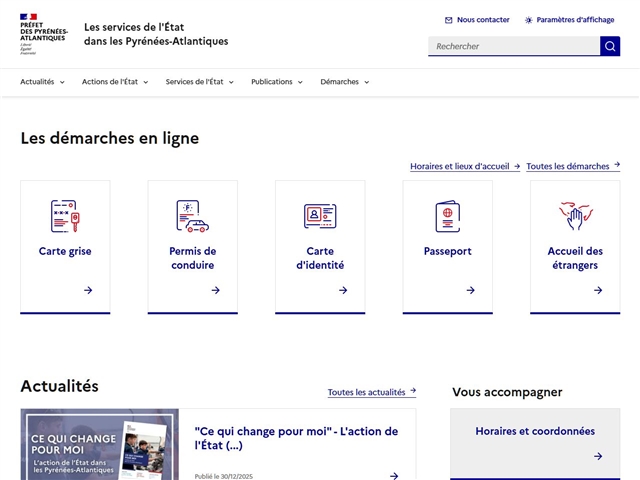Click the Carte d'identité icon
Screen dimensions: 640x480
click(x=320, y=216)
